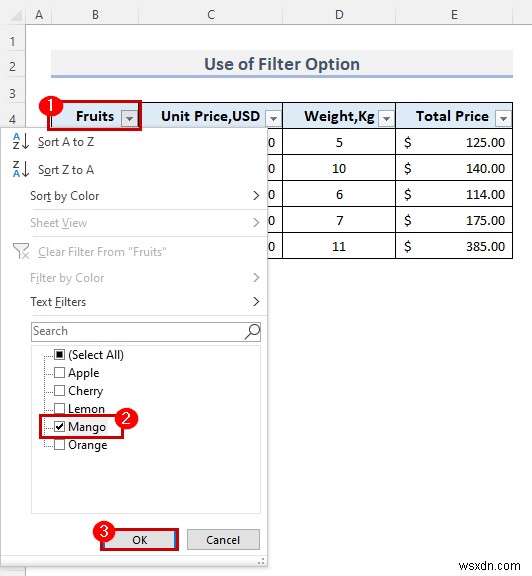The height and width of the screenshot is (576, 532).
Task: Choose Sort Z to A menu entry
Action: 134,169
